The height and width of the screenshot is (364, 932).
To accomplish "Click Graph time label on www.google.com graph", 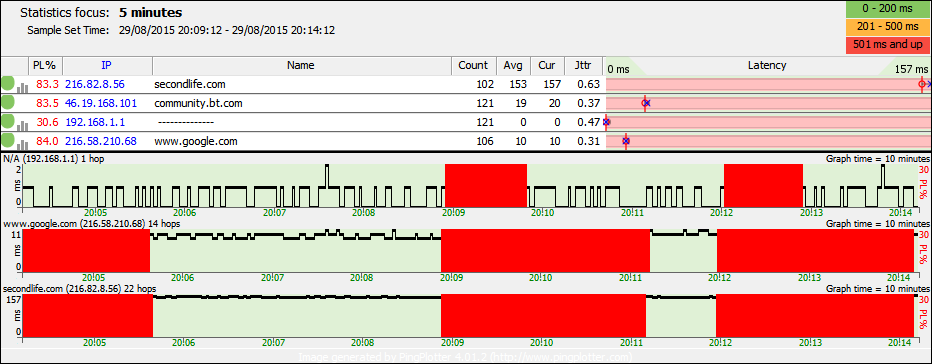I will 877,224.
